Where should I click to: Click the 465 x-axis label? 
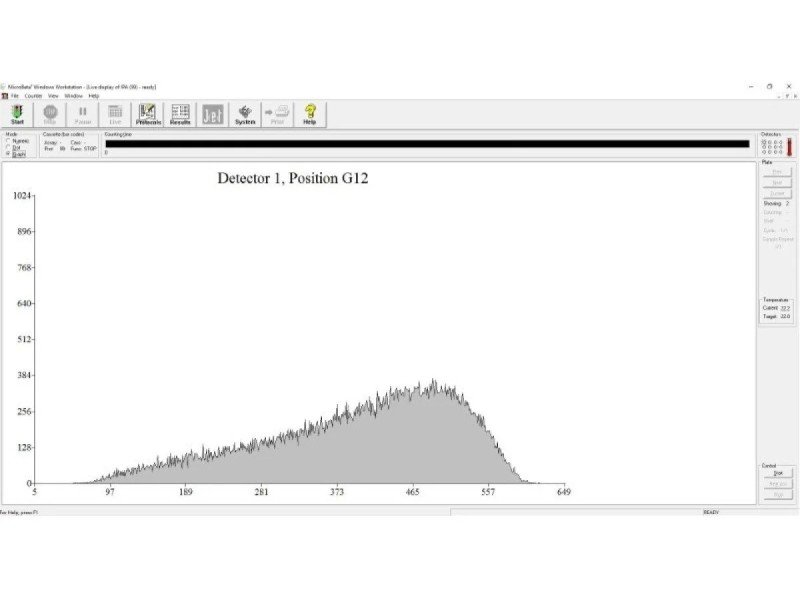(x=412, y=492)
